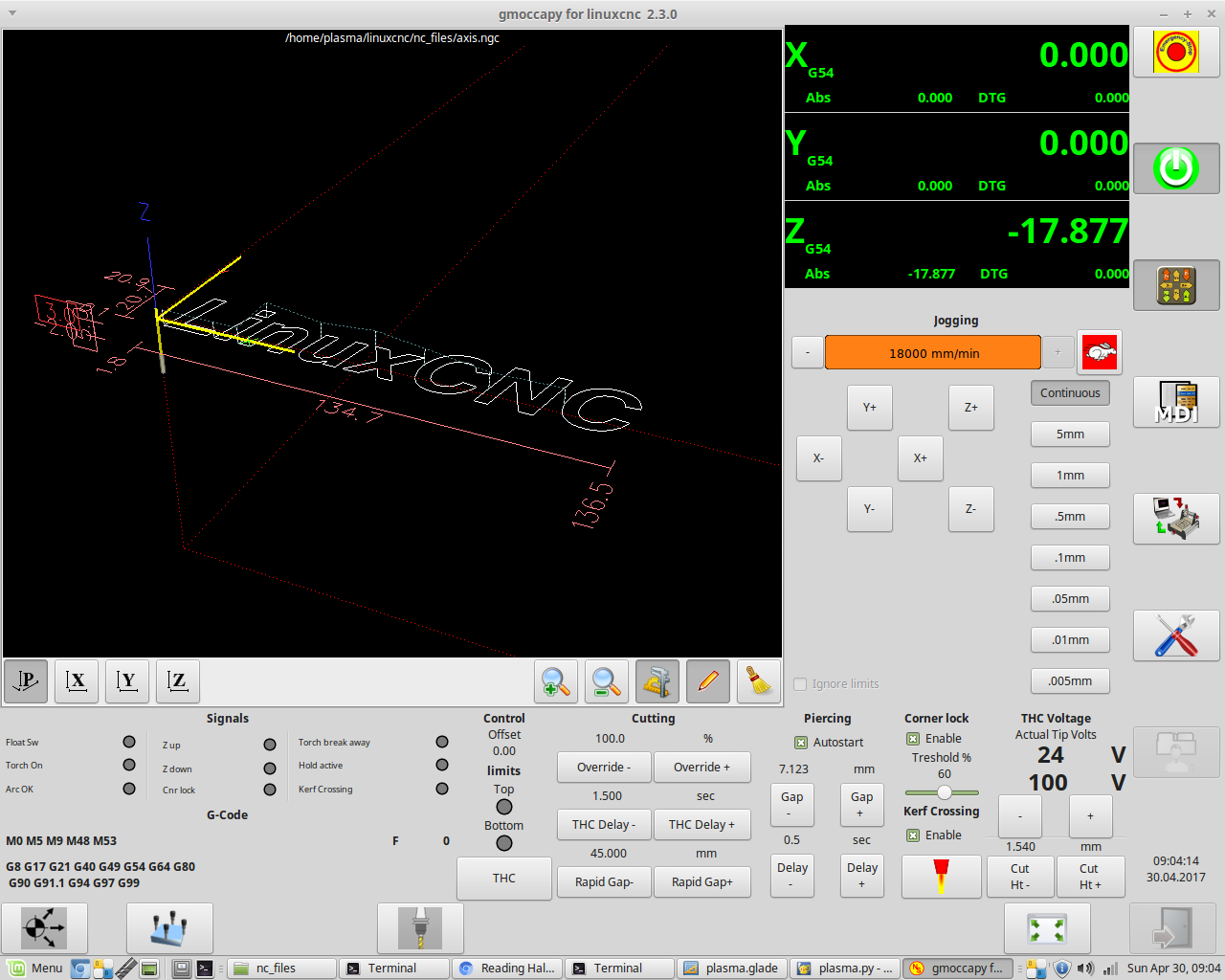
Task: Zoom in on the toolpath preview
Action: 555,681
